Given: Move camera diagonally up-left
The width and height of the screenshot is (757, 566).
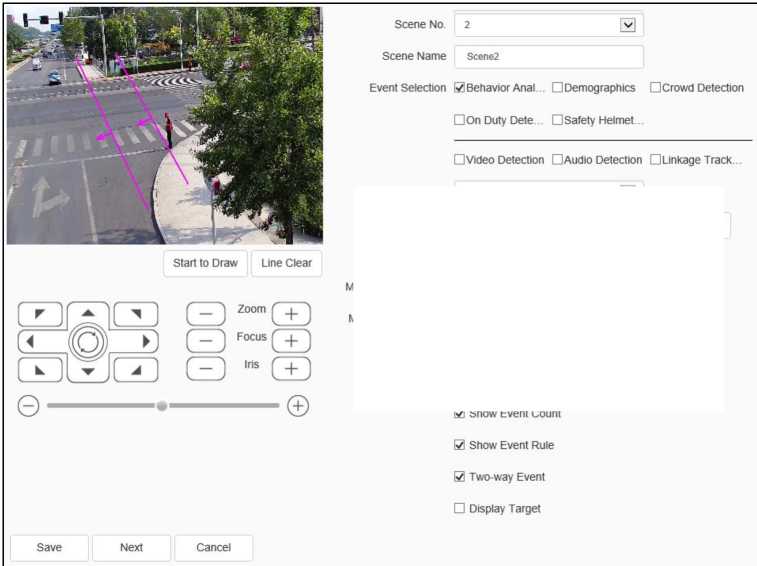Looking at the screenshot, I should (40, 314).
